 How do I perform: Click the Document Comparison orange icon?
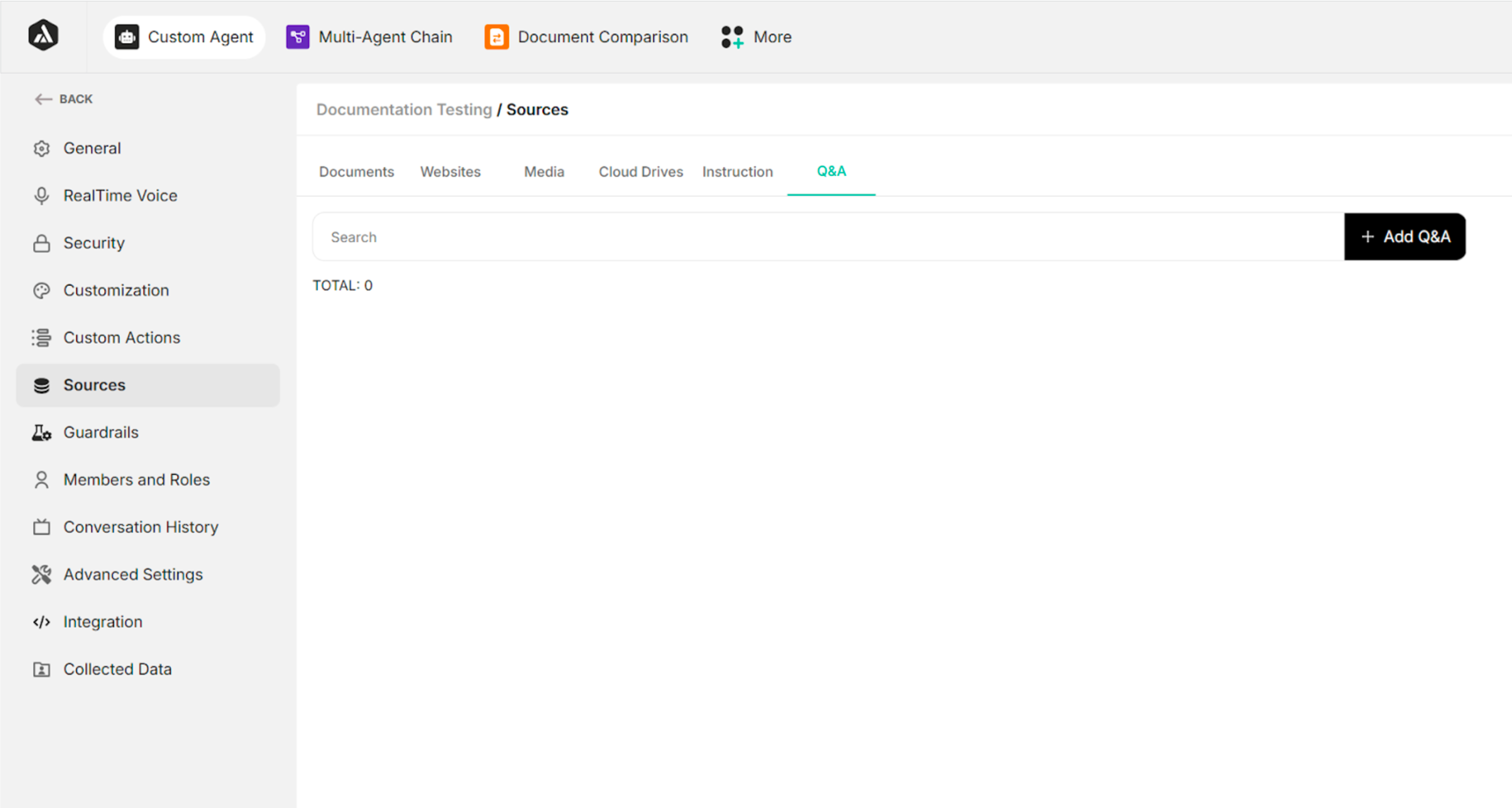pos(497,37)
